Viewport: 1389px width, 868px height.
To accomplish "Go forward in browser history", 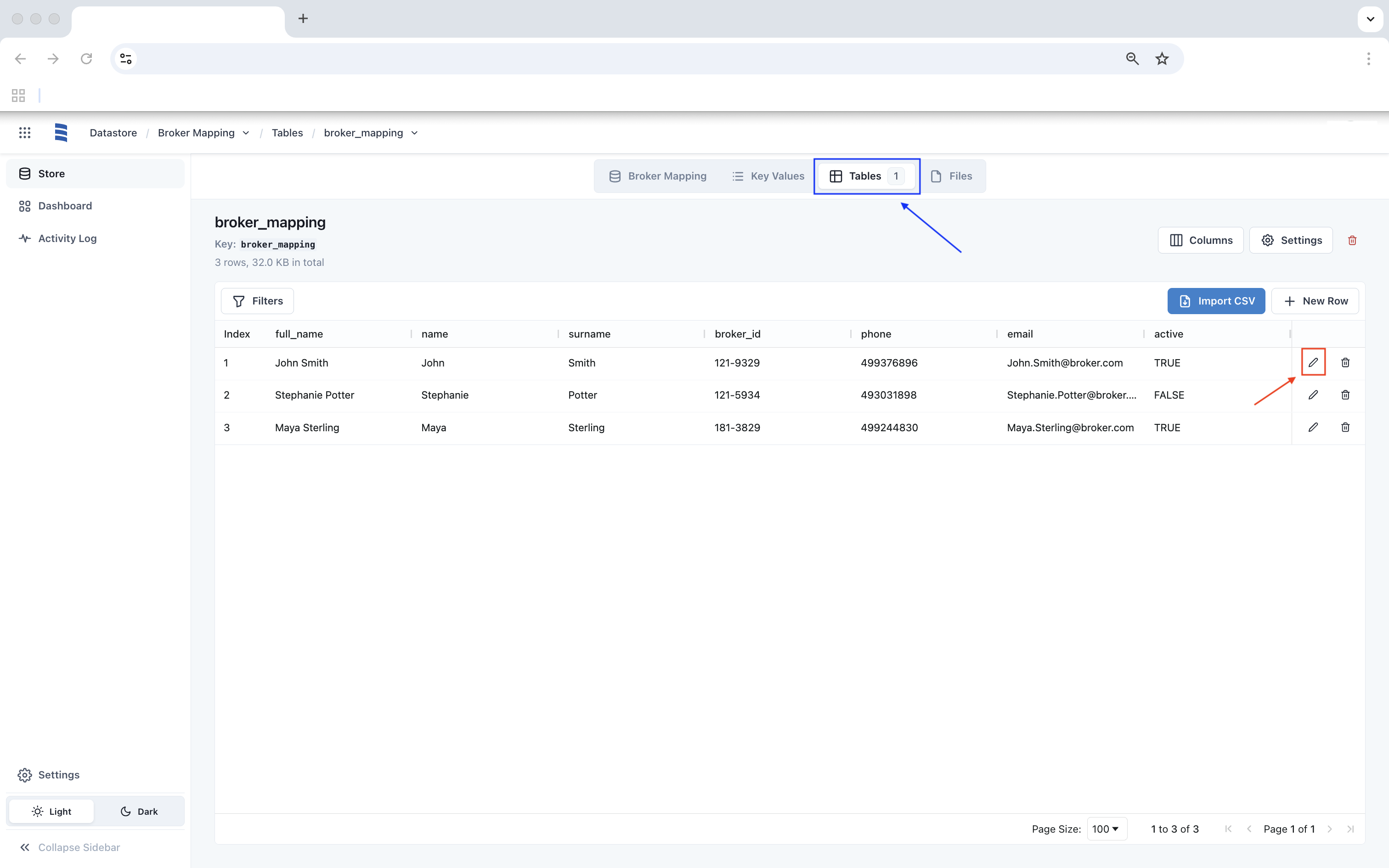I will (53, 59).
